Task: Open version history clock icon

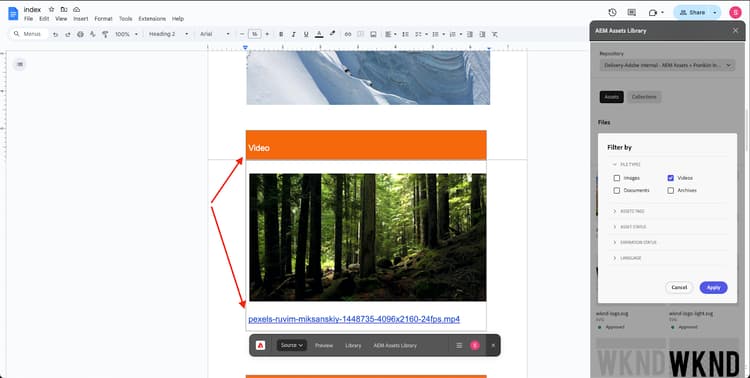Action: [x=612, y=12]
